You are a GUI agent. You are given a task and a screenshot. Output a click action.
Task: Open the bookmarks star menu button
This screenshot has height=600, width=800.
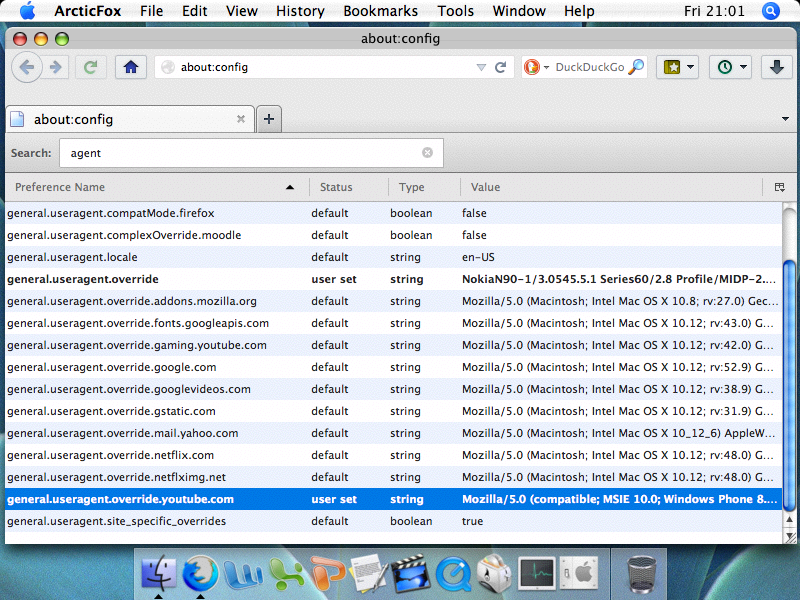click(672, 67)
